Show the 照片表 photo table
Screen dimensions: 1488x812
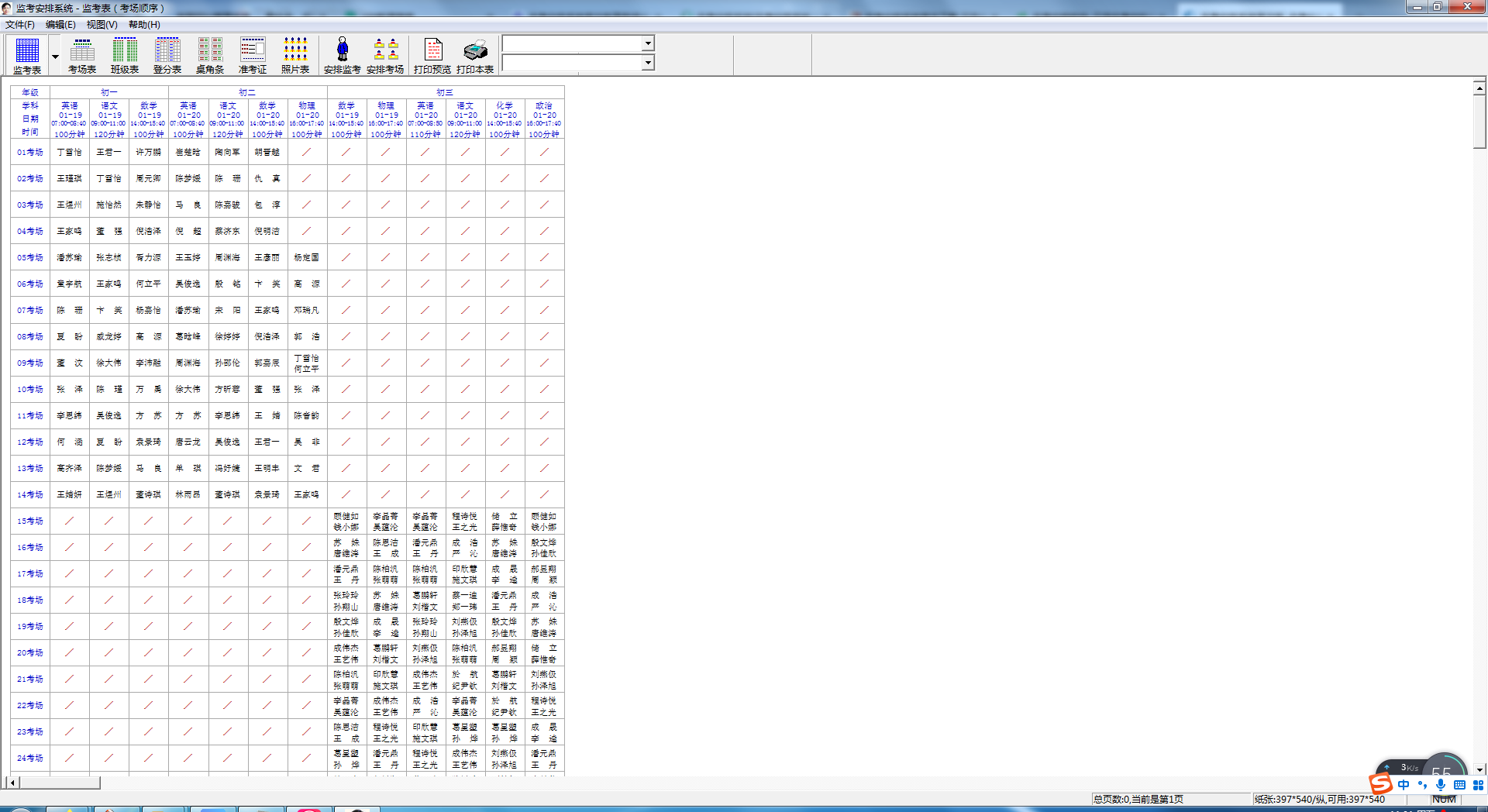point(294,55)
